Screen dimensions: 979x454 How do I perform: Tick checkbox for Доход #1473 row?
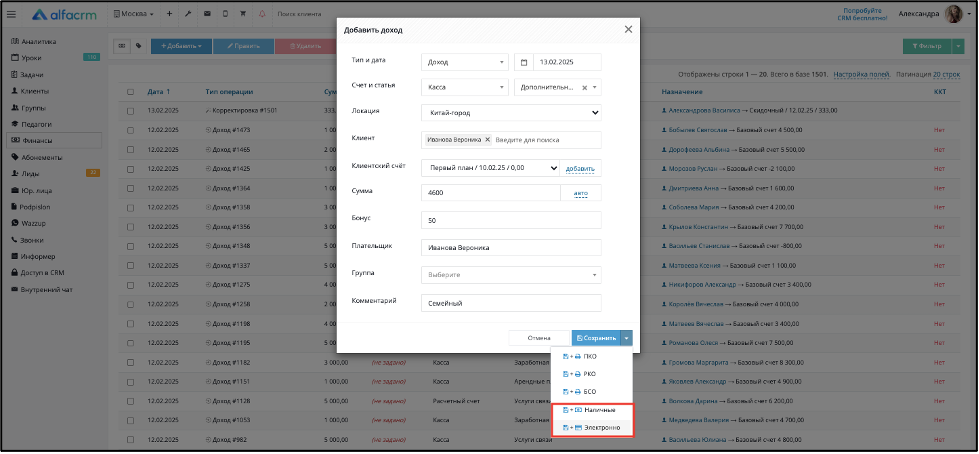point(130,130)
